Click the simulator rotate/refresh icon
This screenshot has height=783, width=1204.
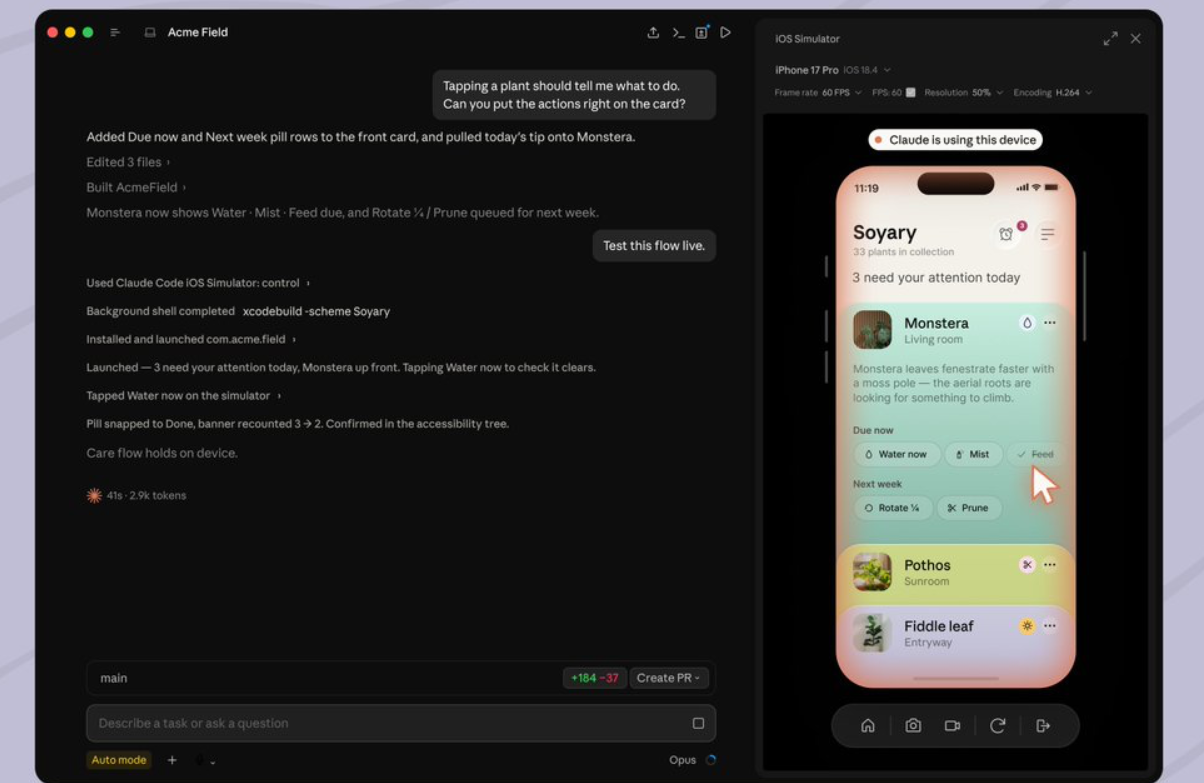[x=997, y=726]
